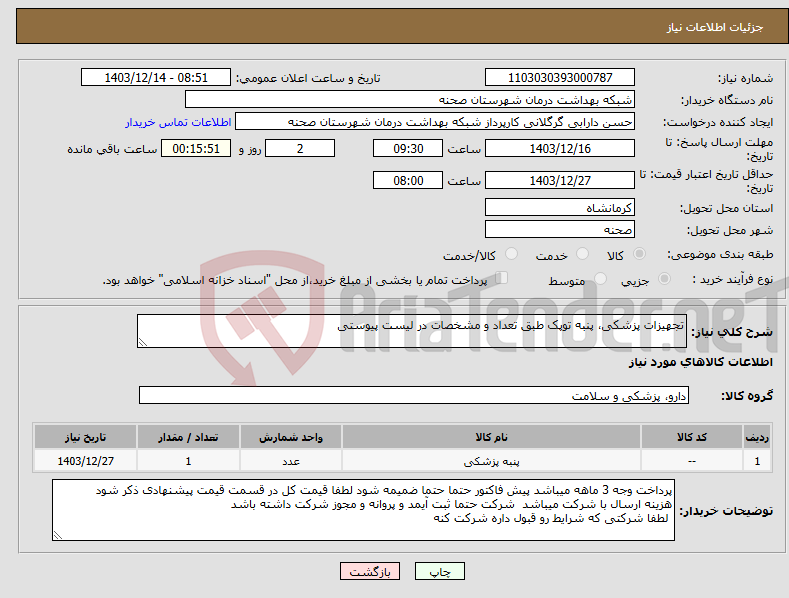This screenshot has height=598, width=789.
Task: Click the بازگشت (back) button
Action: coord(370,571)
